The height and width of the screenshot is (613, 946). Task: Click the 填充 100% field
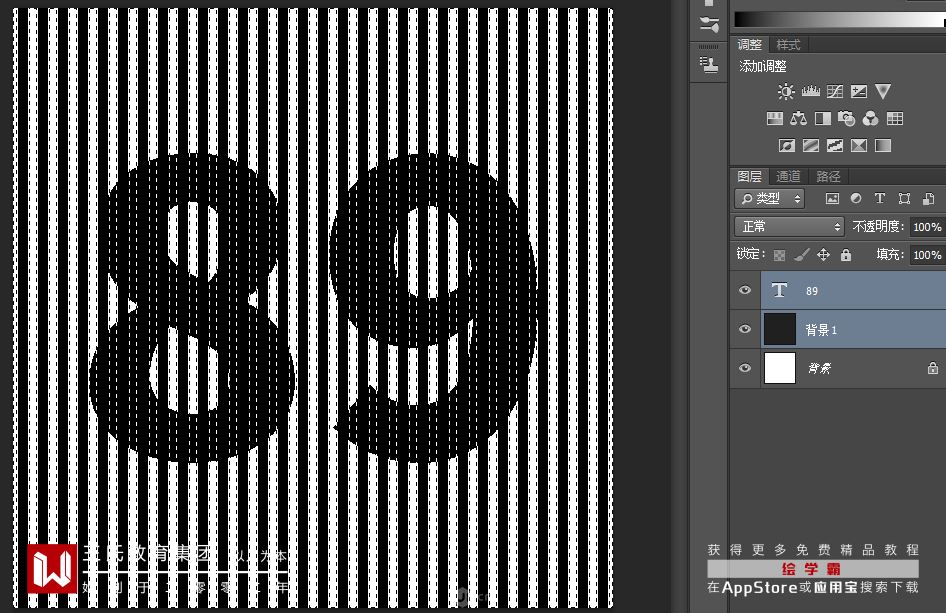coord(927,255)
